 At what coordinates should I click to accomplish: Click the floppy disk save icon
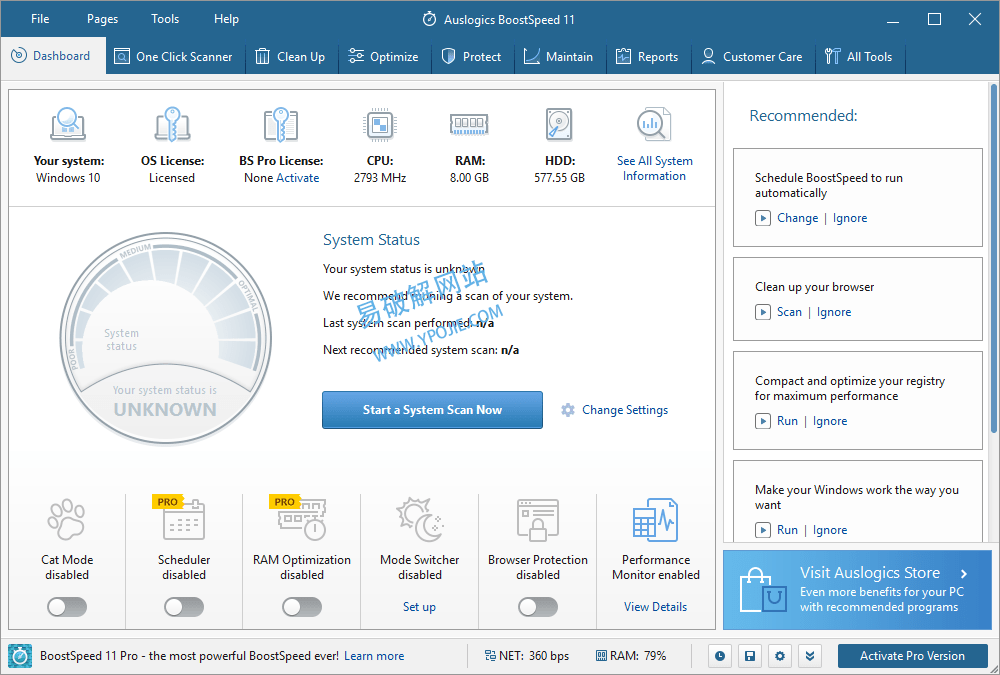[x=749, y=656]
